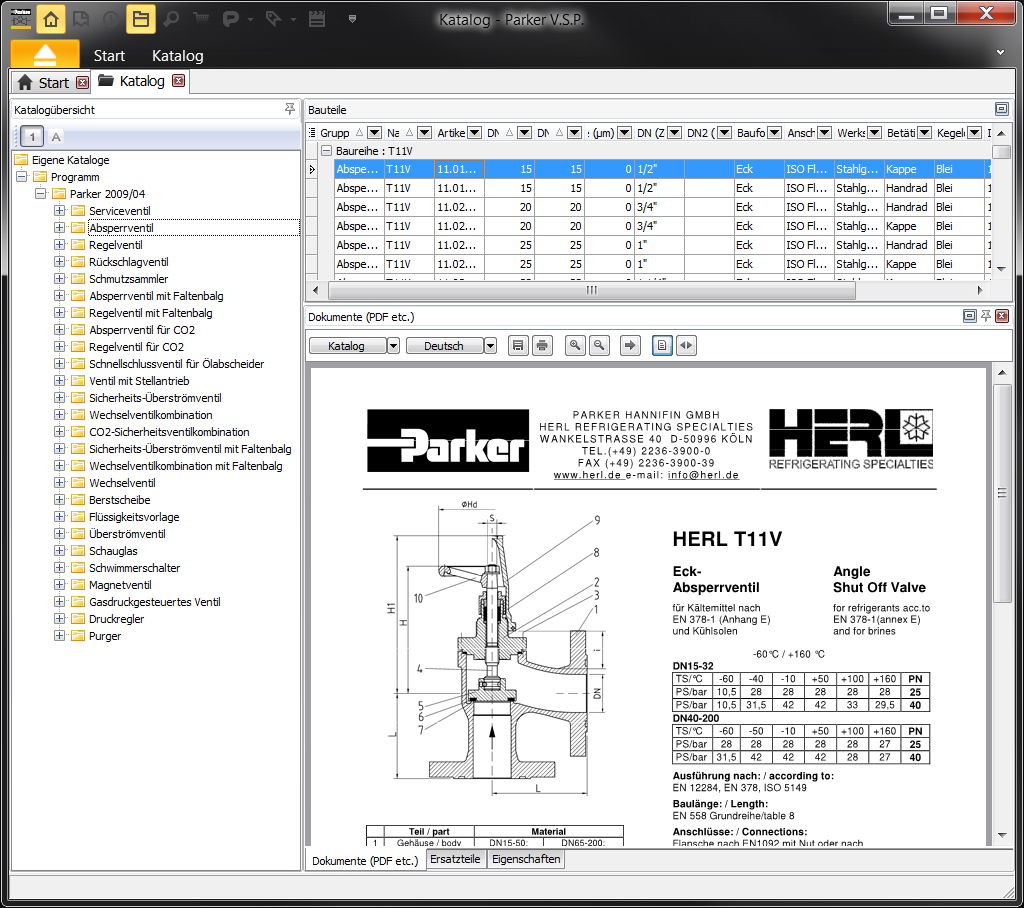The height and width of the screenshot is (908, 1024).
Task: Expand the Serviceventil tree folder
Action: coord(60,211)
